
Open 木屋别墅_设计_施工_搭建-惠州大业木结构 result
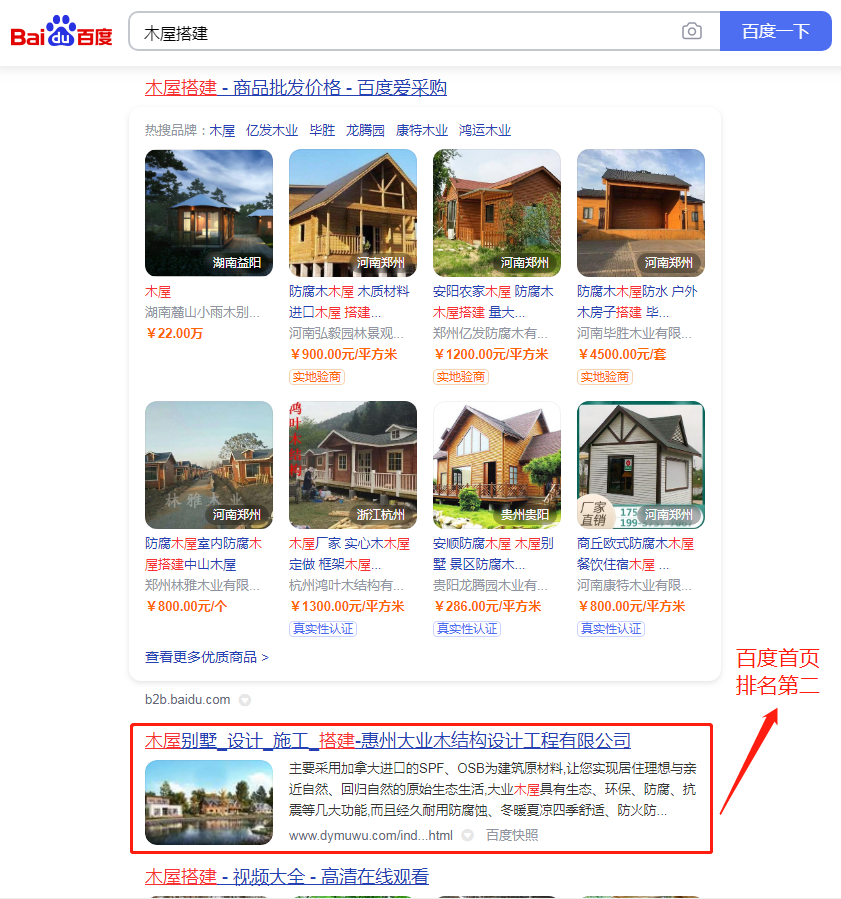[x=388, y=741]
